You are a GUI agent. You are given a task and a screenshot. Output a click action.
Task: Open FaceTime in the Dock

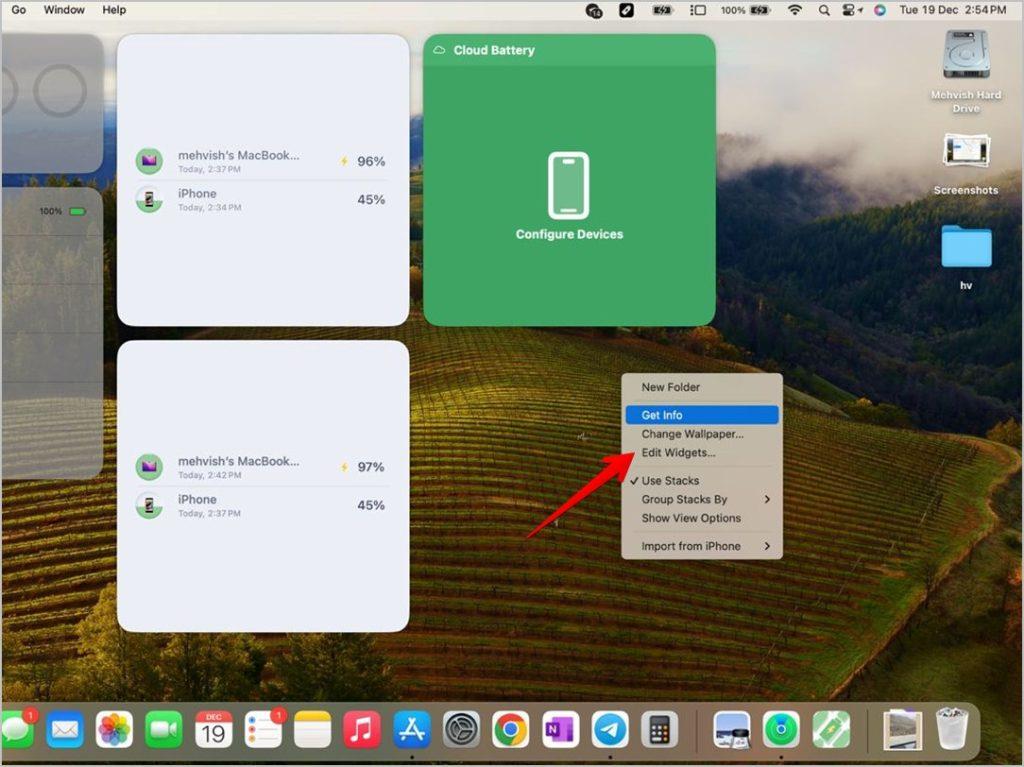pyautogui.click(x=164, y=729)
